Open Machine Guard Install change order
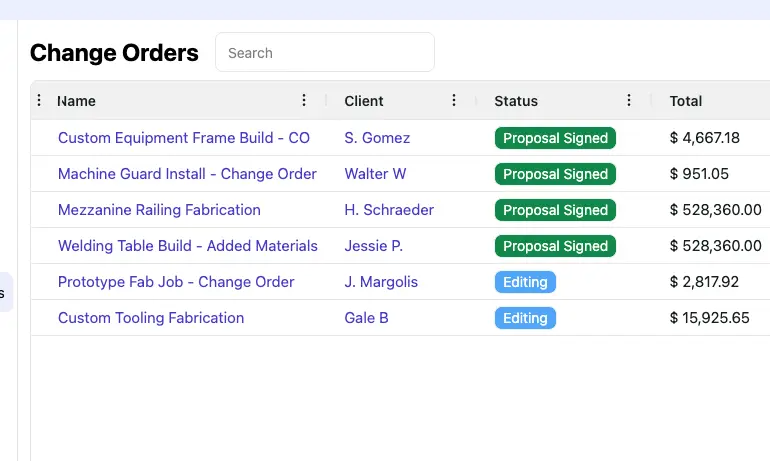Viewport: 770px width, 461px height. pyautogui.click(x=187, y=174)
